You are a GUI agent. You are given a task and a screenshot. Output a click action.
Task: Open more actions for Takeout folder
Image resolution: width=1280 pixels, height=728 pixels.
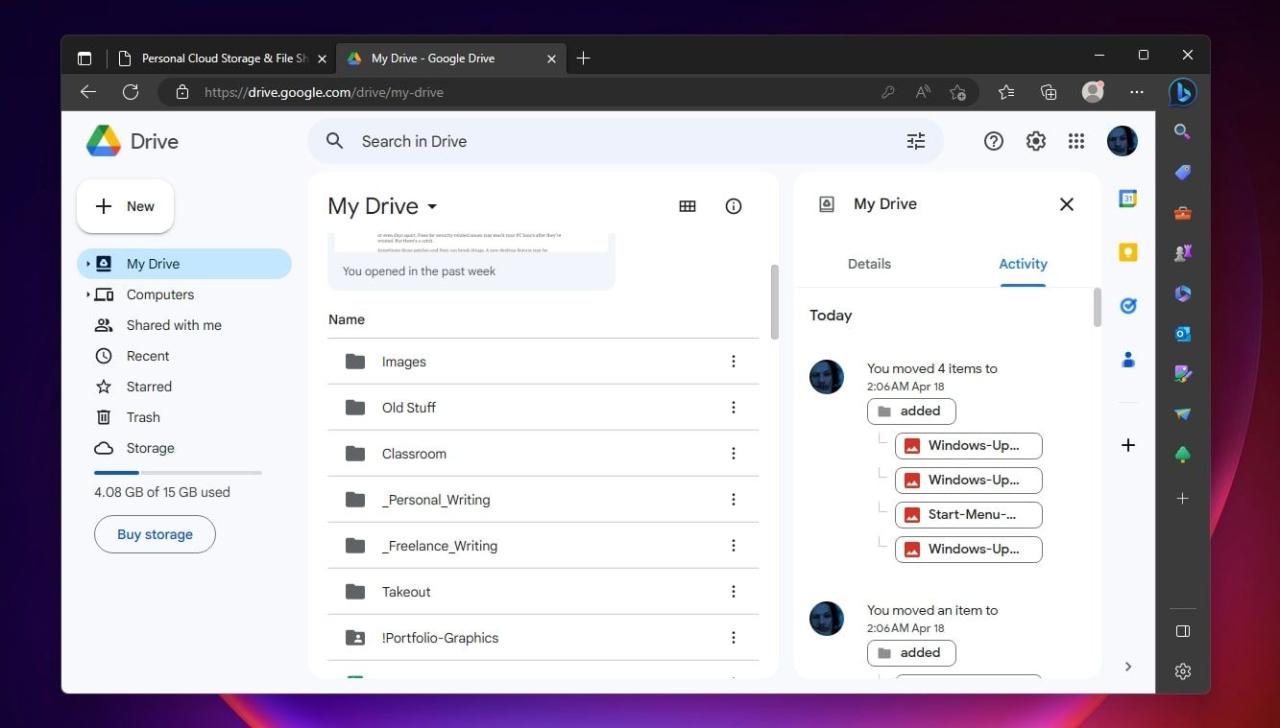pos(733,591)
